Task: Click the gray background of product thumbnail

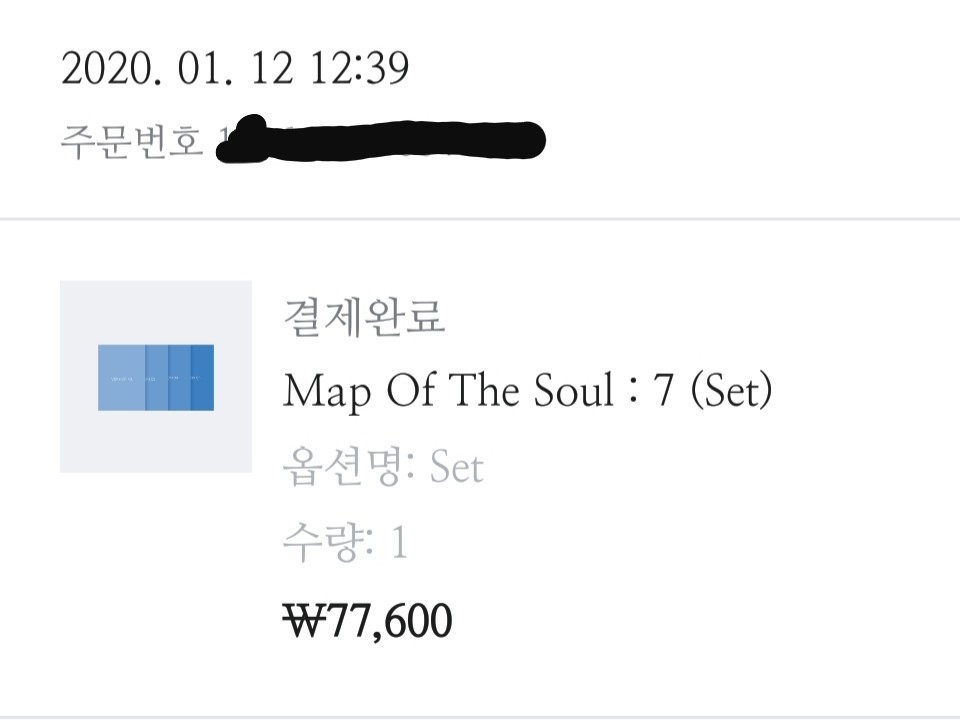Action: [x=156, y=312]
